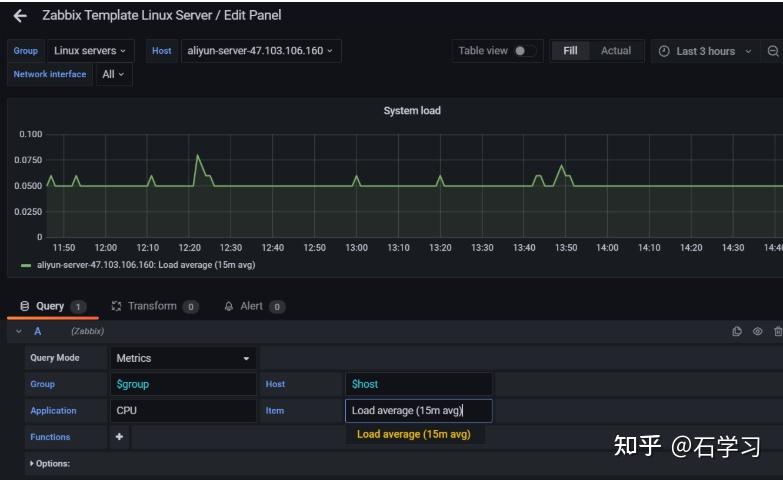Click the query letter A name
This screenshot has width=783, height=480.
[x=37, y=331]
